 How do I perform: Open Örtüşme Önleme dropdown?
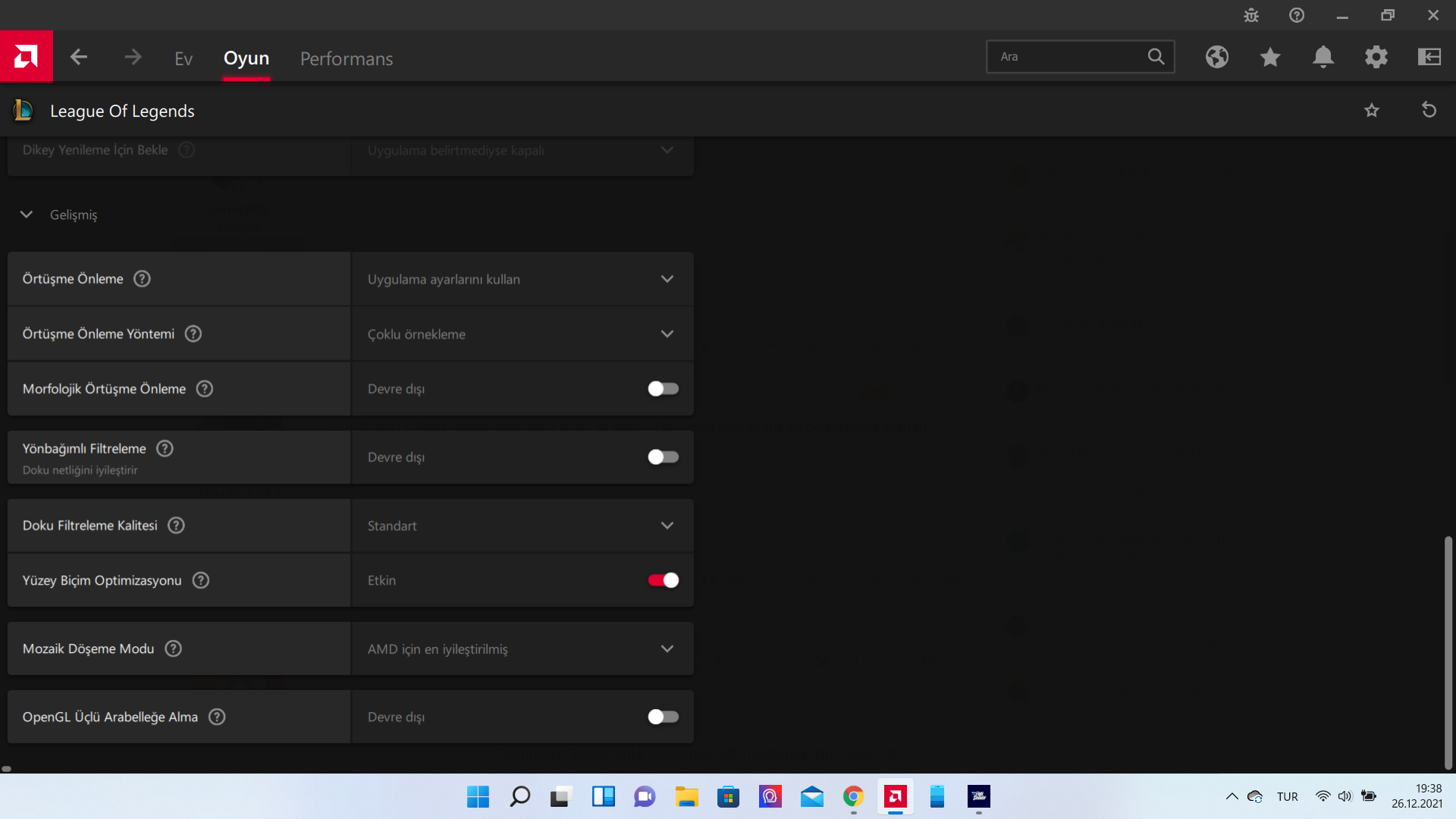pyautogui.click(x=522, y=279)
